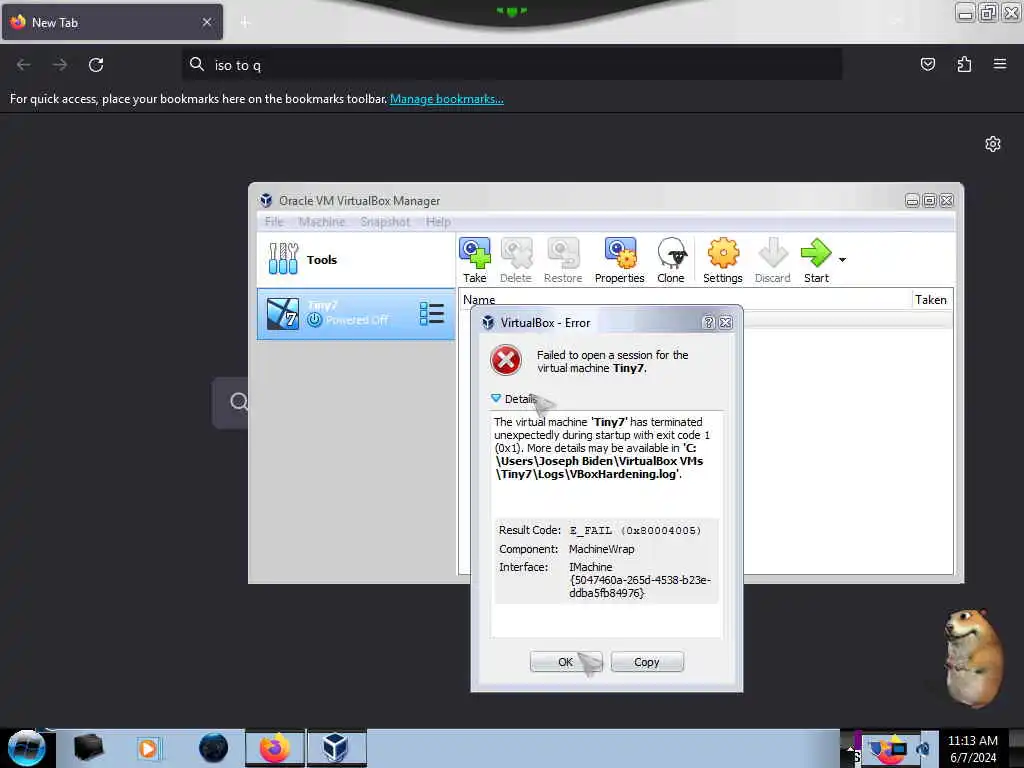Click the volume icon in system tray

pos(923,749)
